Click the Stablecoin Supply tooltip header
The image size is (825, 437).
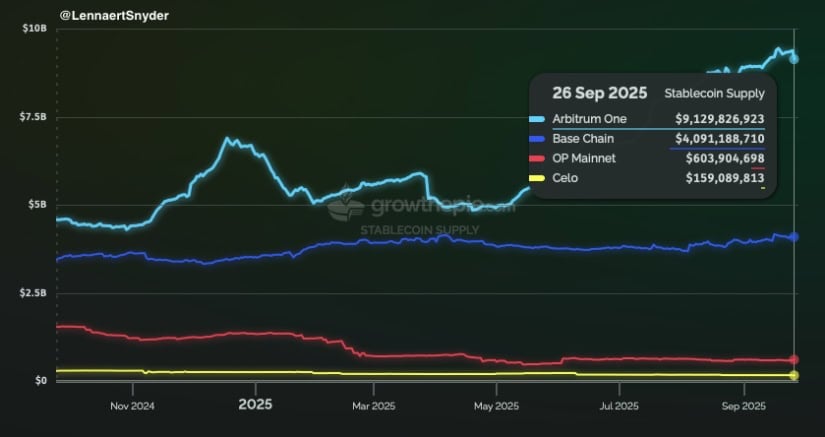tap(714, 93)
